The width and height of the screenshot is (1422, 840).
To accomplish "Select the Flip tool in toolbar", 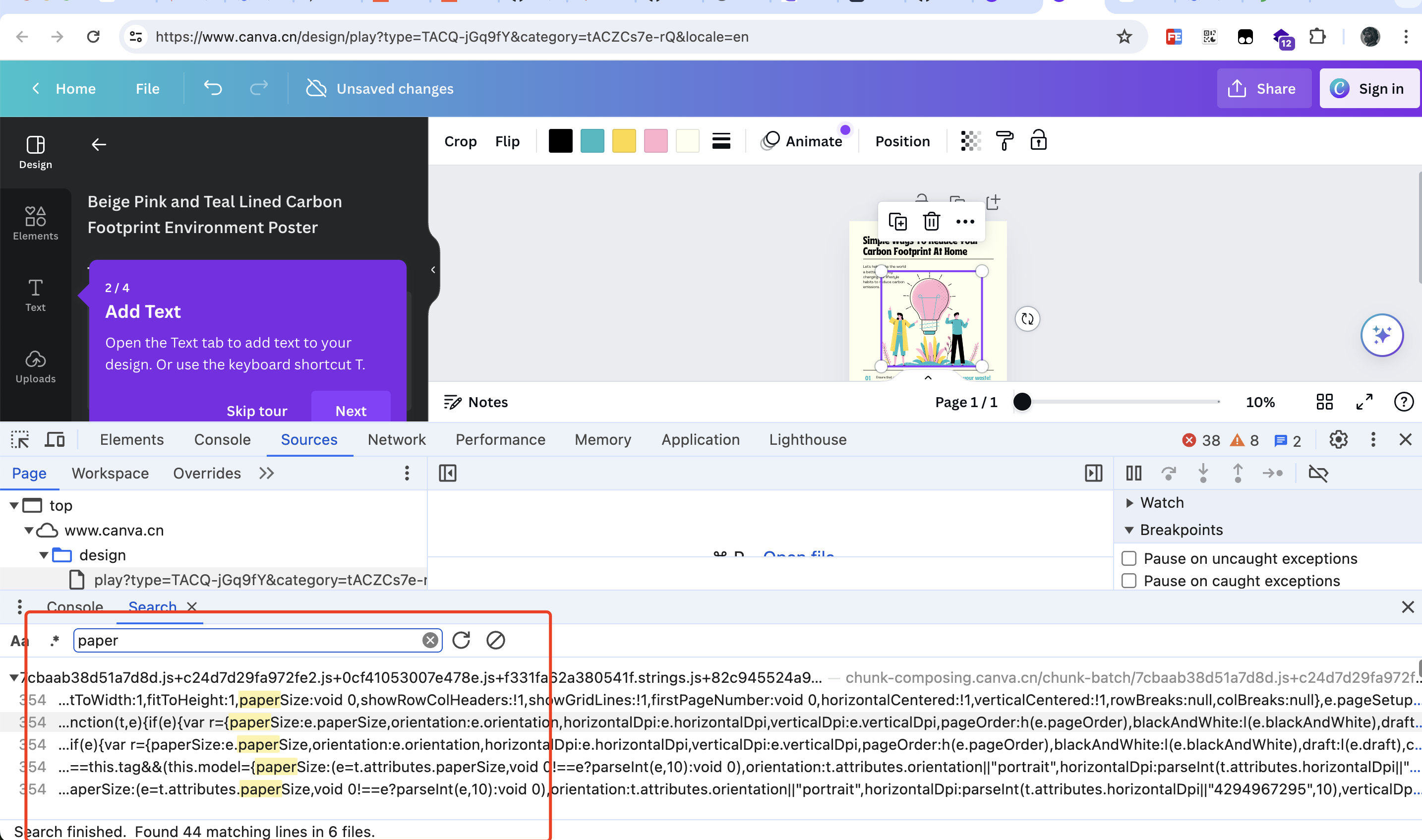I will (507, 140).
